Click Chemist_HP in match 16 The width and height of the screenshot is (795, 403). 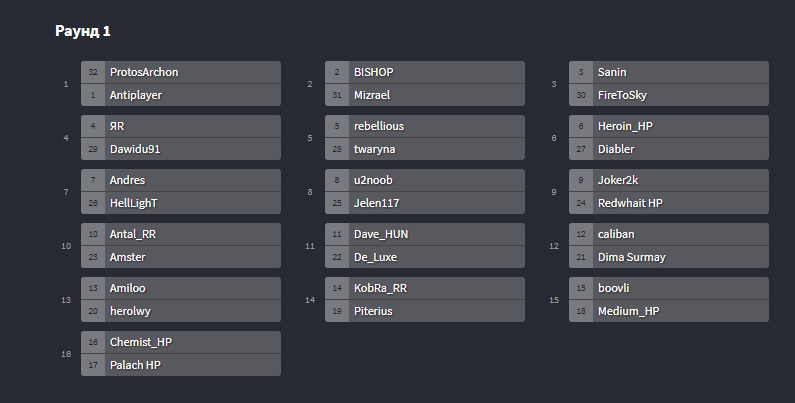pyautogui.click(x=180, y=342)
